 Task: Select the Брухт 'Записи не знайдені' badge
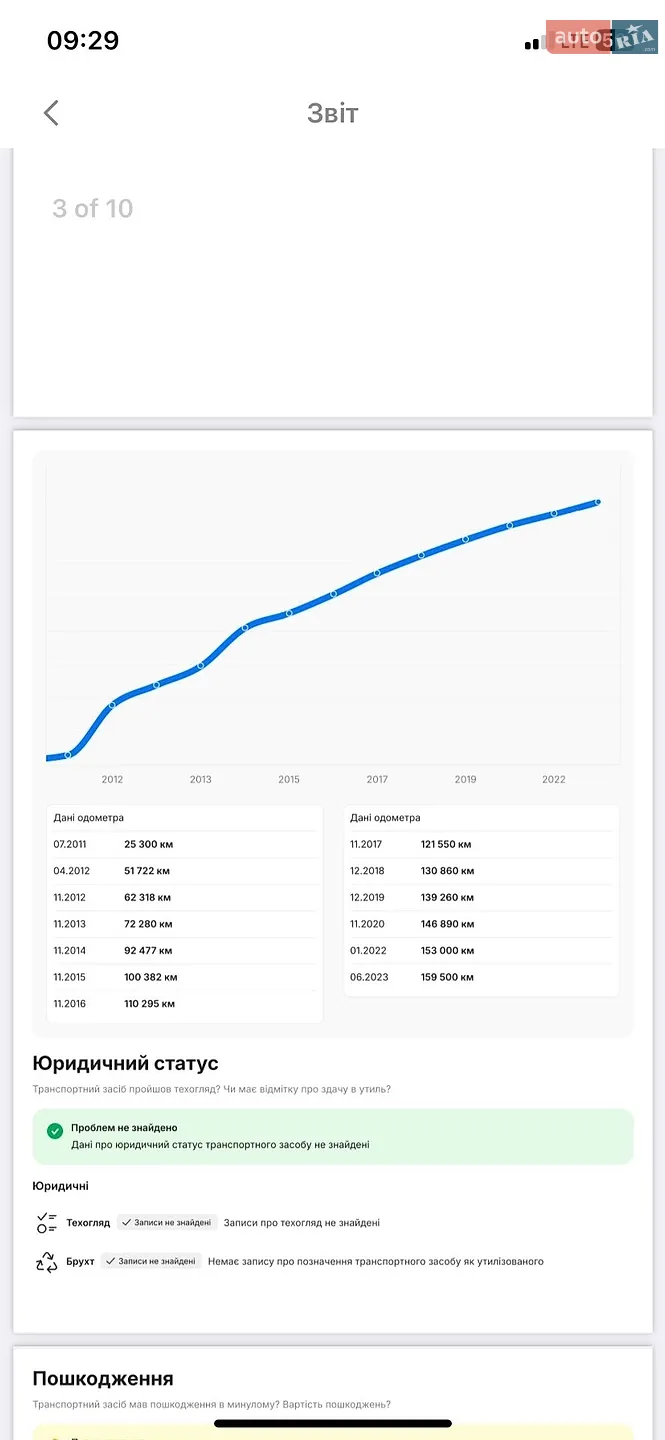tap(151, 1261)
